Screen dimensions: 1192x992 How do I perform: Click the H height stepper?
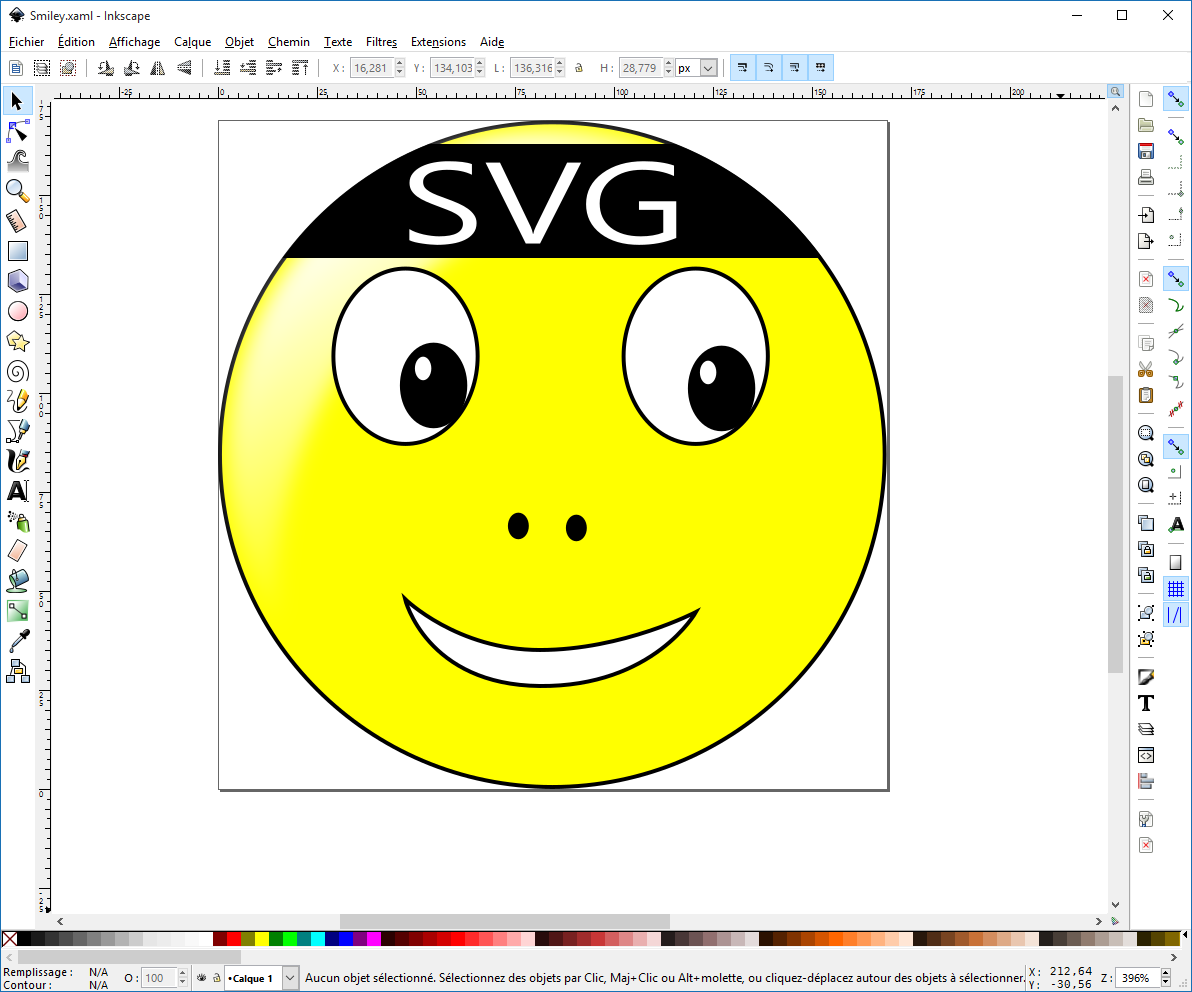click(668, 68)
